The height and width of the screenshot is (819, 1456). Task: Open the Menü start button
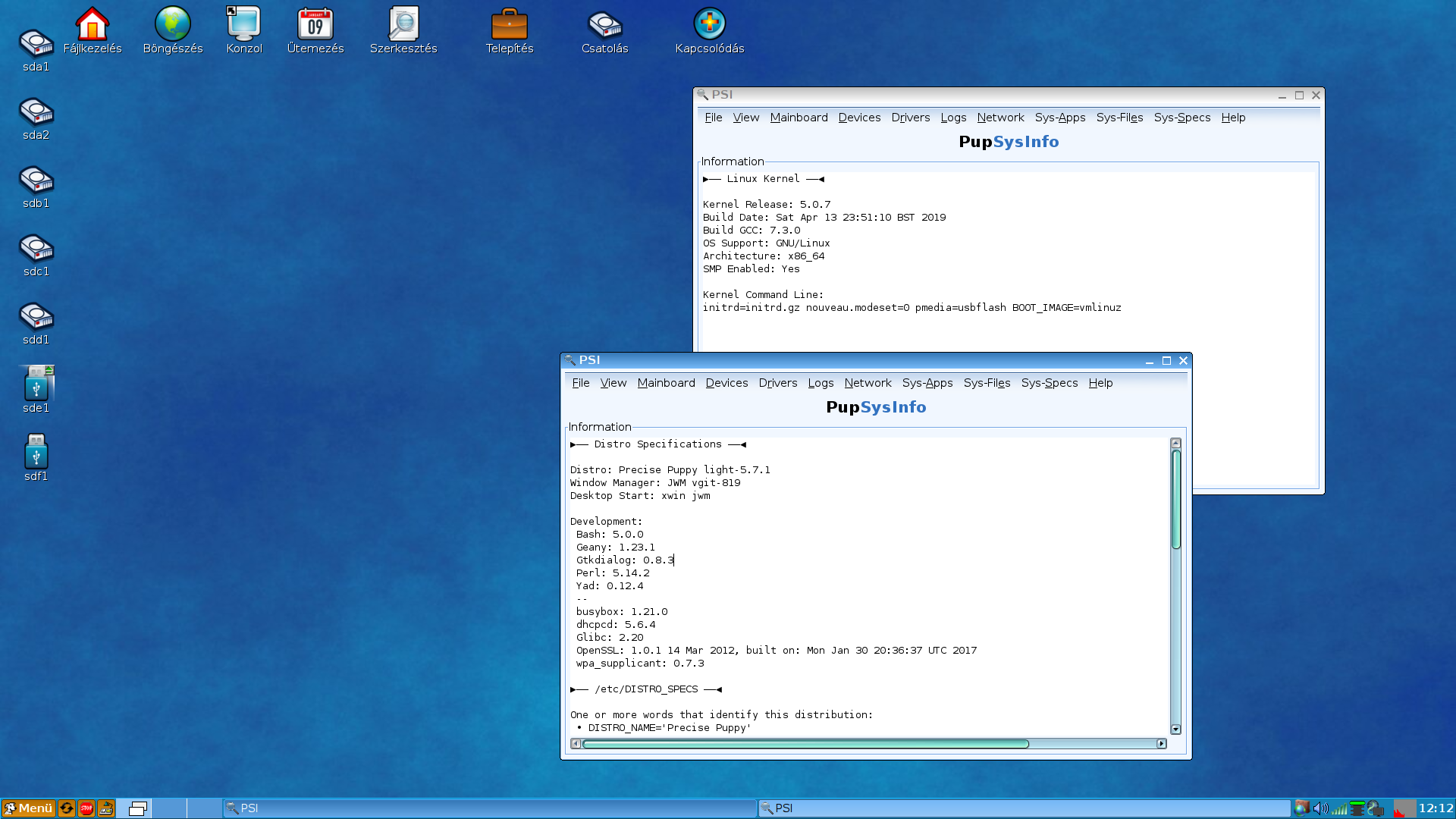(28, 808)
